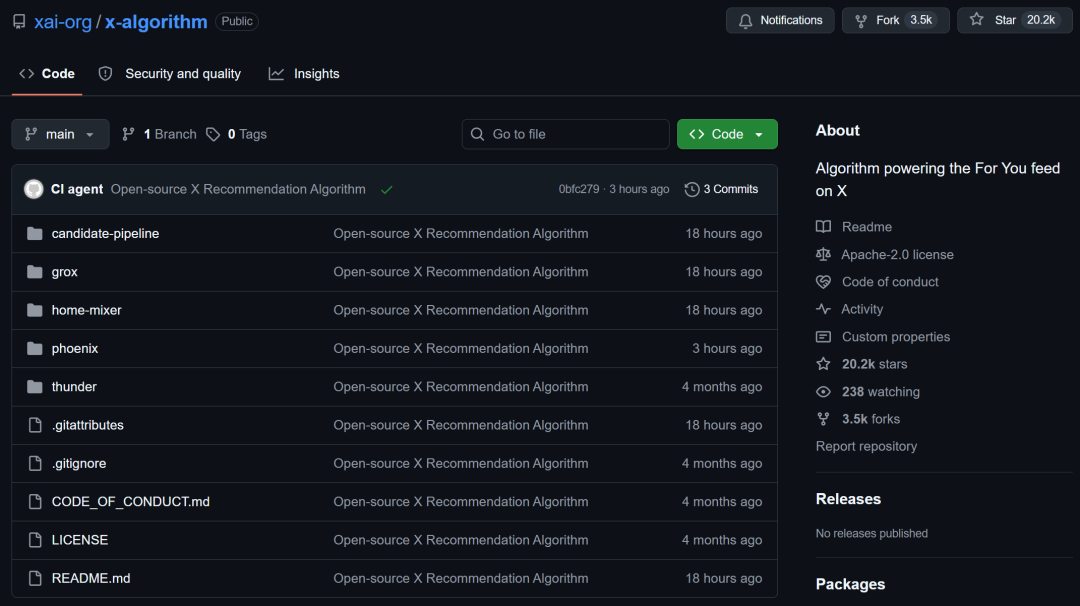Screen dimensions: 1080x606
Task: Click the folder icon beside grox
Action: (34, 272)
